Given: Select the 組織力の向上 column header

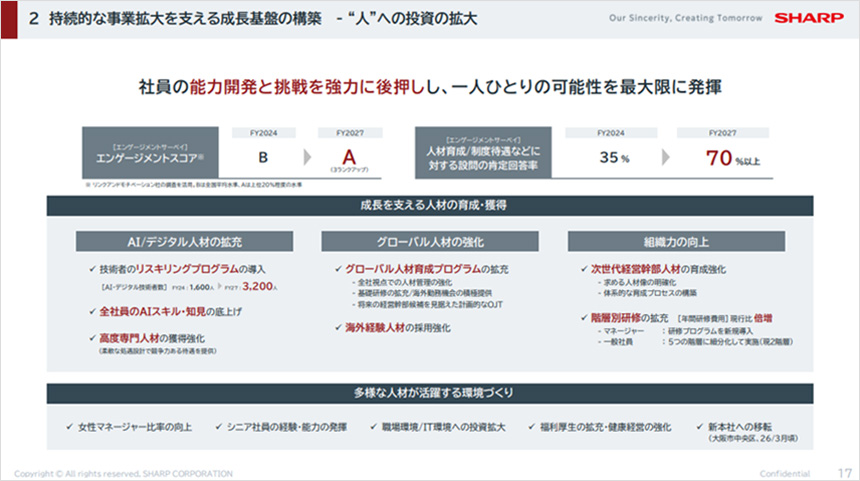Looking at the screenshot, I should pyautogui.click(x=675, y=241).
